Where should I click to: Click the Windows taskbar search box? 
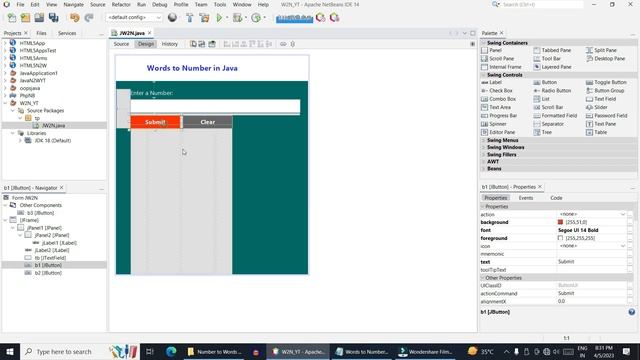(x=80, y=351)
